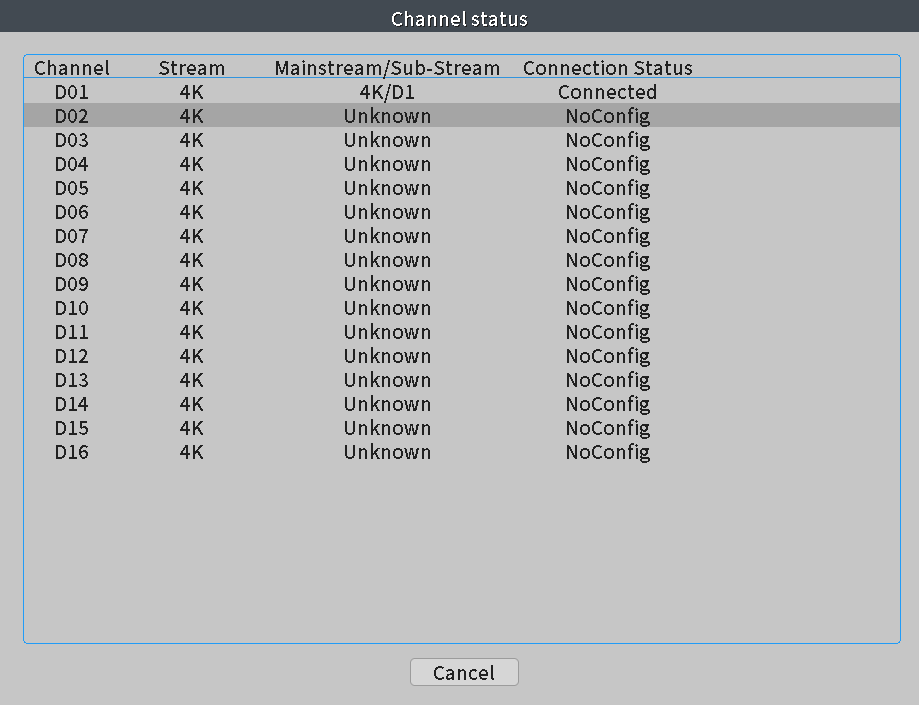Pick the D14 channel entry

point(72,404)
